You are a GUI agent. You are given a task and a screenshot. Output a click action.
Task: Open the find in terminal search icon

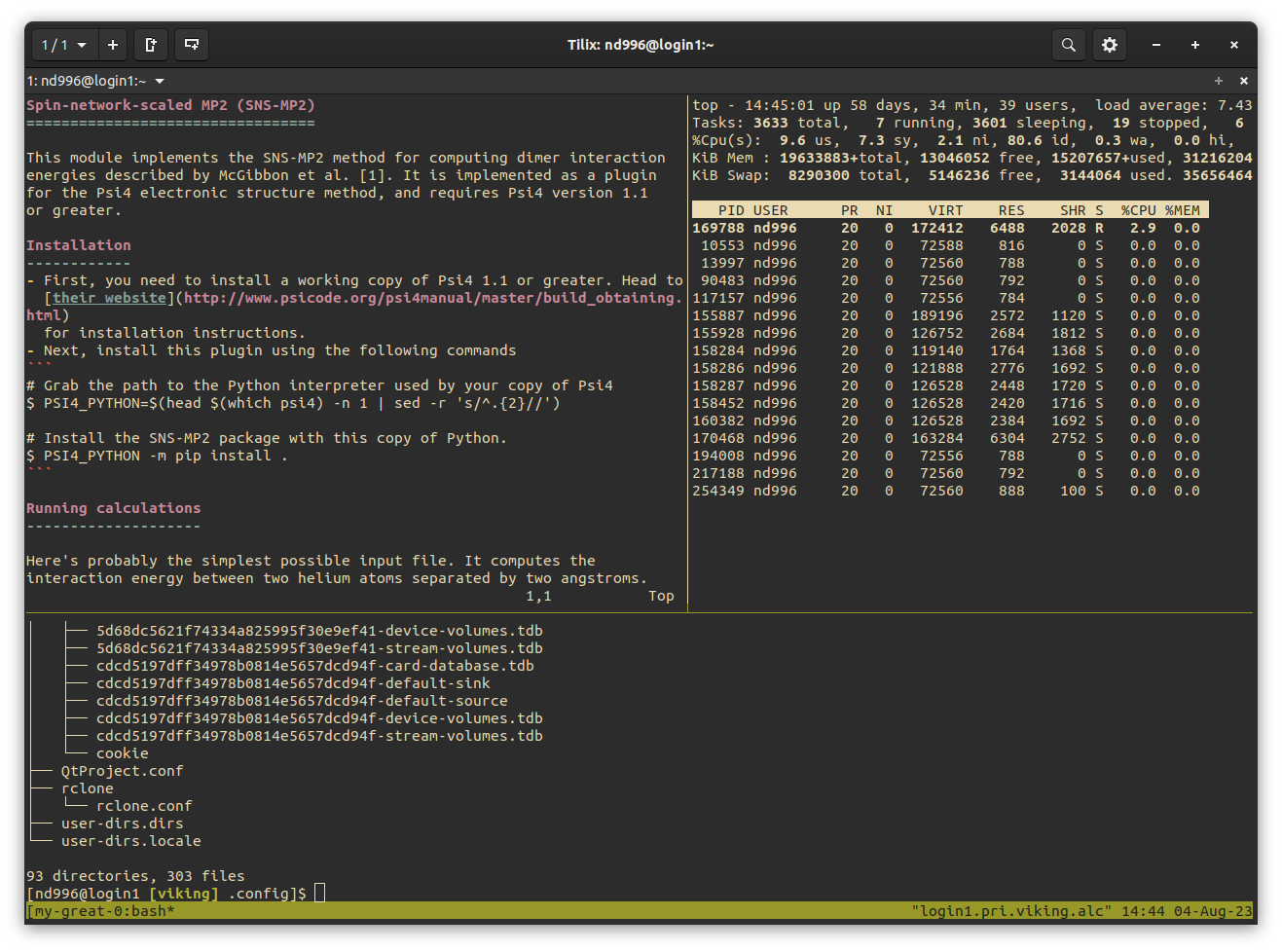[1068, 45]
